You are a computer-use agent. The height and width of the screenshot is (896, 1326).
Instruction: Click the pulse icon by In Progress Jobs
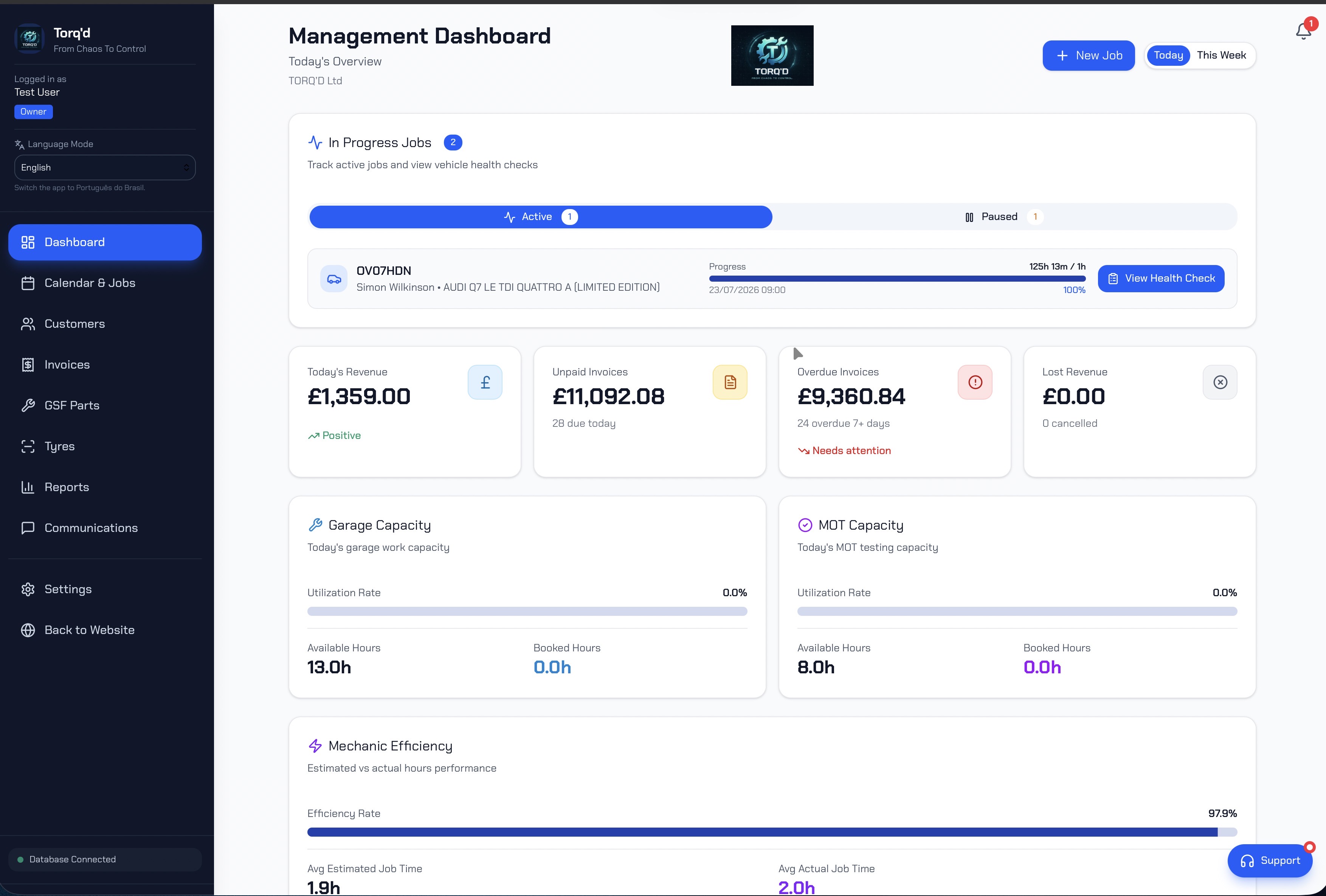click(315, 143)
